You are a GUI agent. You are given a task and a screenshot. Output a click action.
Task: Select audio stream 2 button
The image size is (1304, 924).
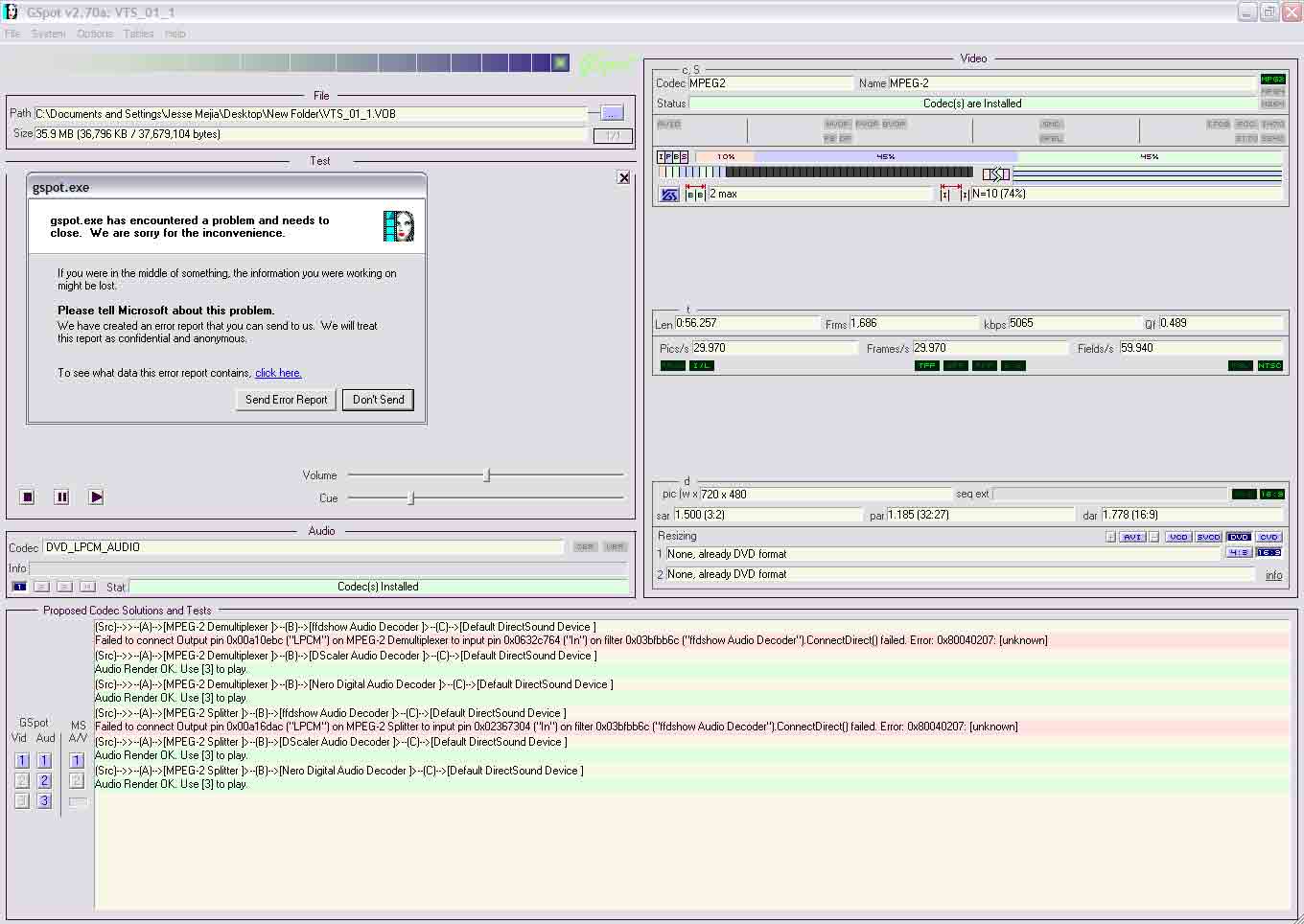click(x=41, y=587)
